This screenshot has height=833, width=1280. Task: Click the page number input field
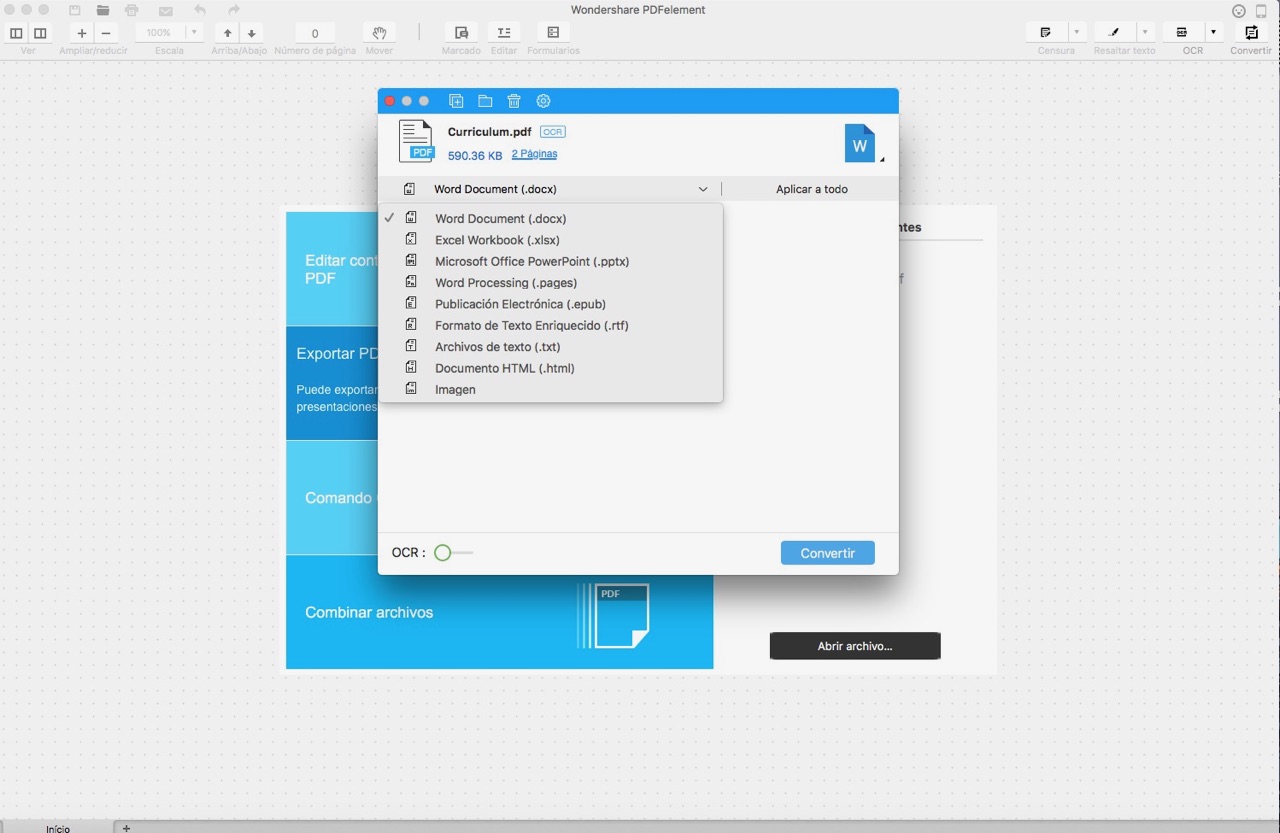(315, 33)
